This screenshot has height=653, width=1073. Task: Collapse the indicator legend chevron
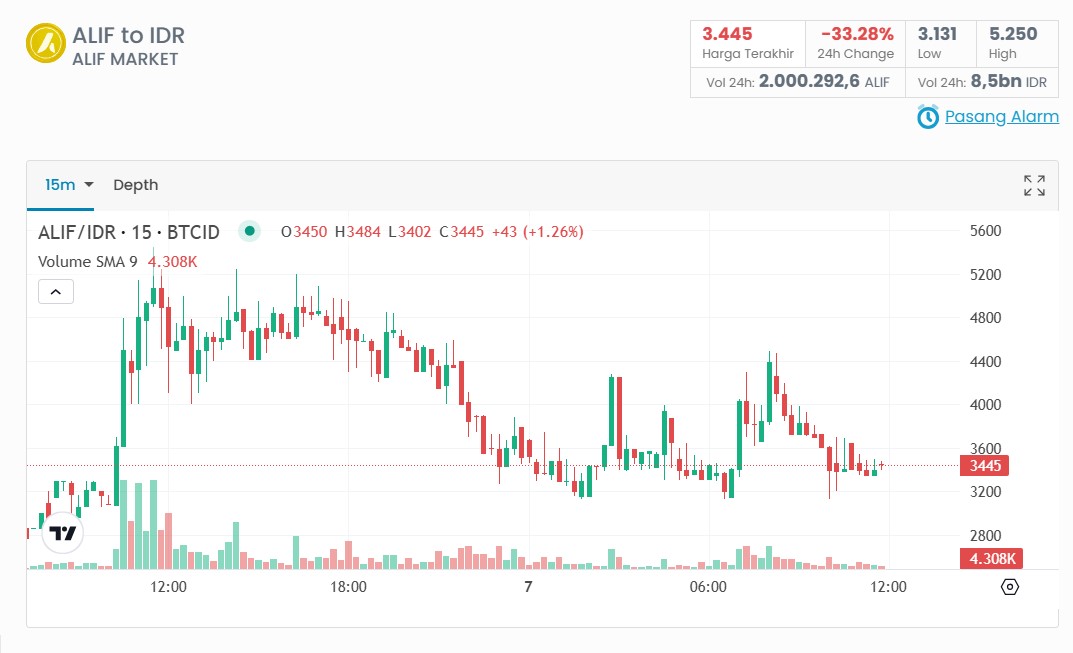[x=56, y=292]
